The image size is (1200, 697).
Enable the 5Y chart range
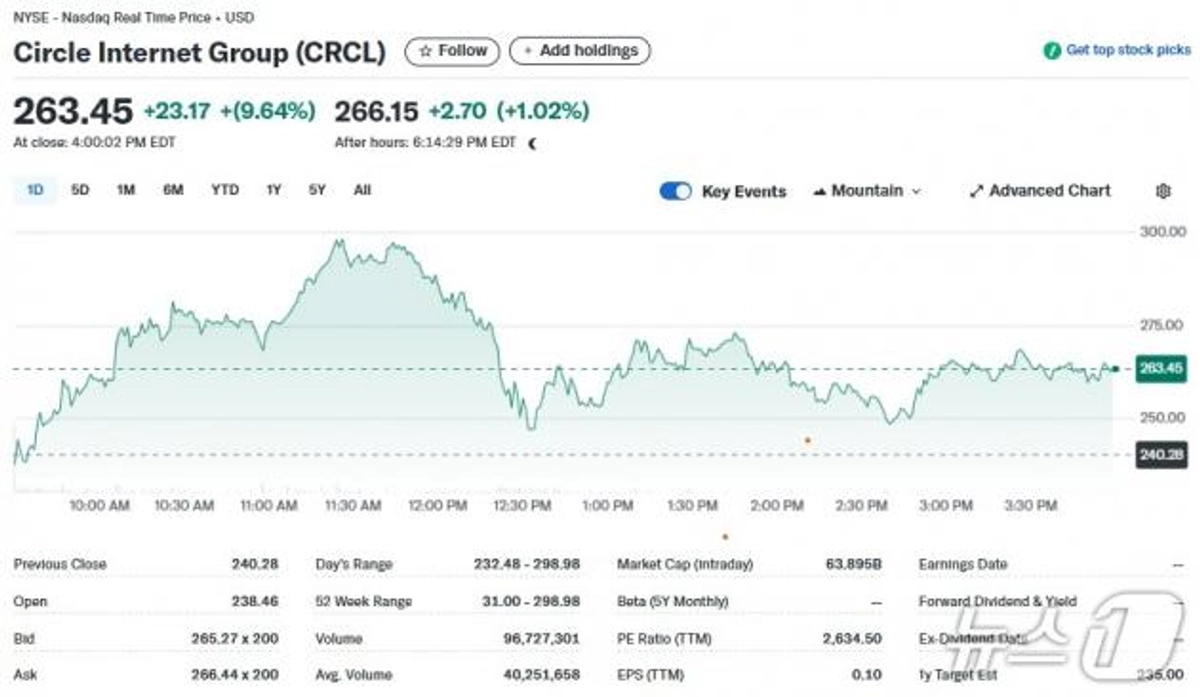(317, 190)
